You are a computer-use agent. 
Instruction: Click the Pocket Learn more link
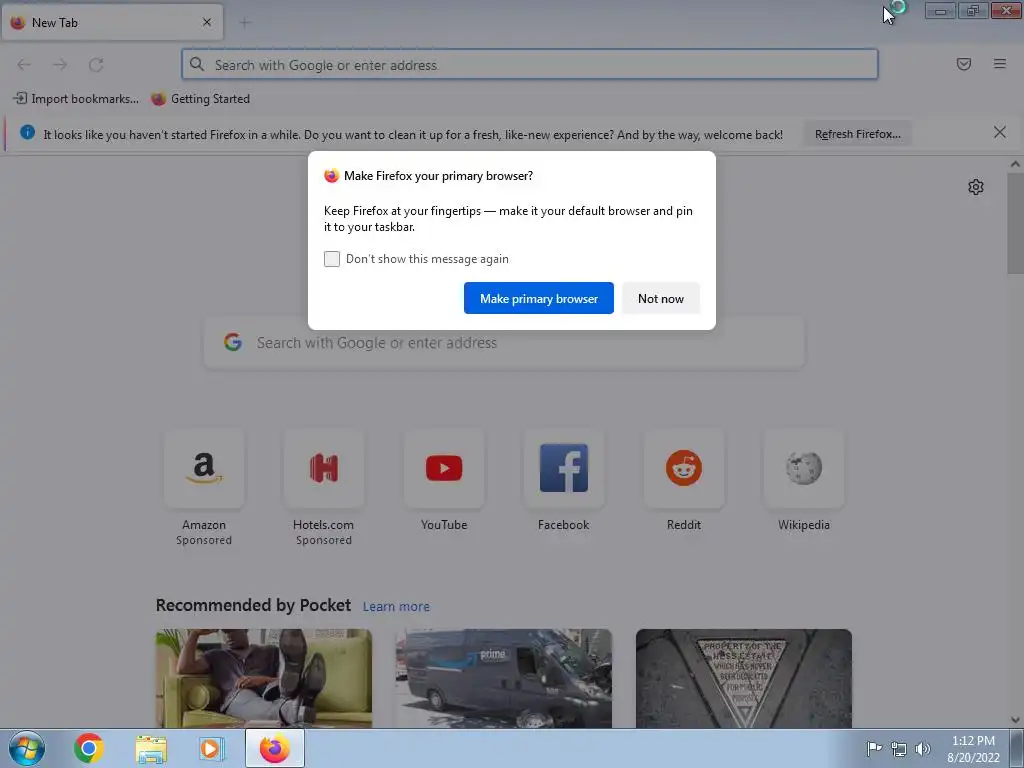tap(396, 607)
